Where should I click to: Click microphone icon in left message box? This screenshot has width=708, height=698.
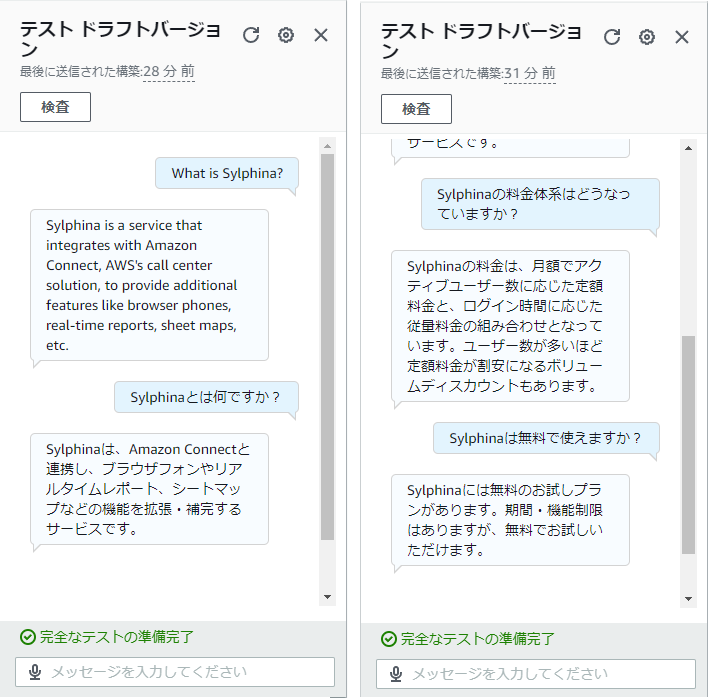(x=35, y=672)
